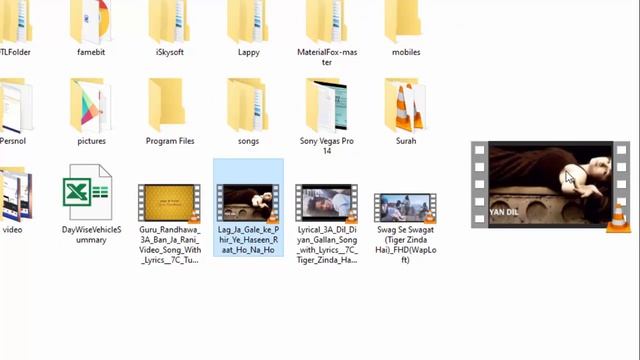Click the 'video' folder name label
This screenshot has height=360, width=640.
pos(12,230)
